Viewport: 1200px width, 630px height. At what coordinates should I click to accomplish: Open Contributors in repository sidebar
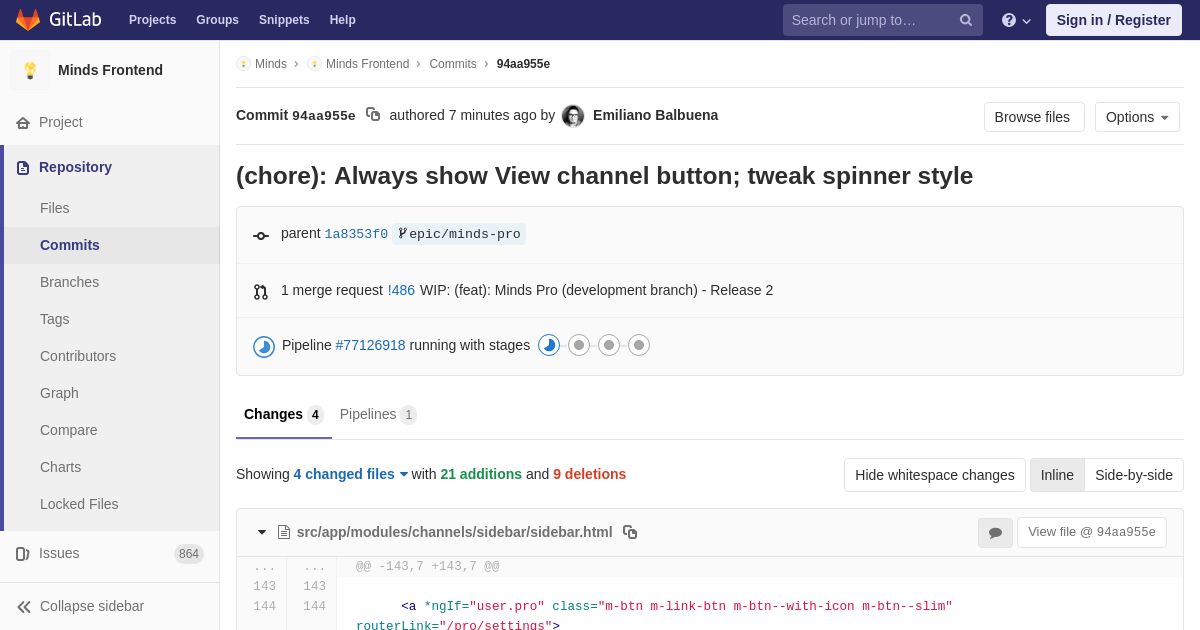[x=112, y=356]
